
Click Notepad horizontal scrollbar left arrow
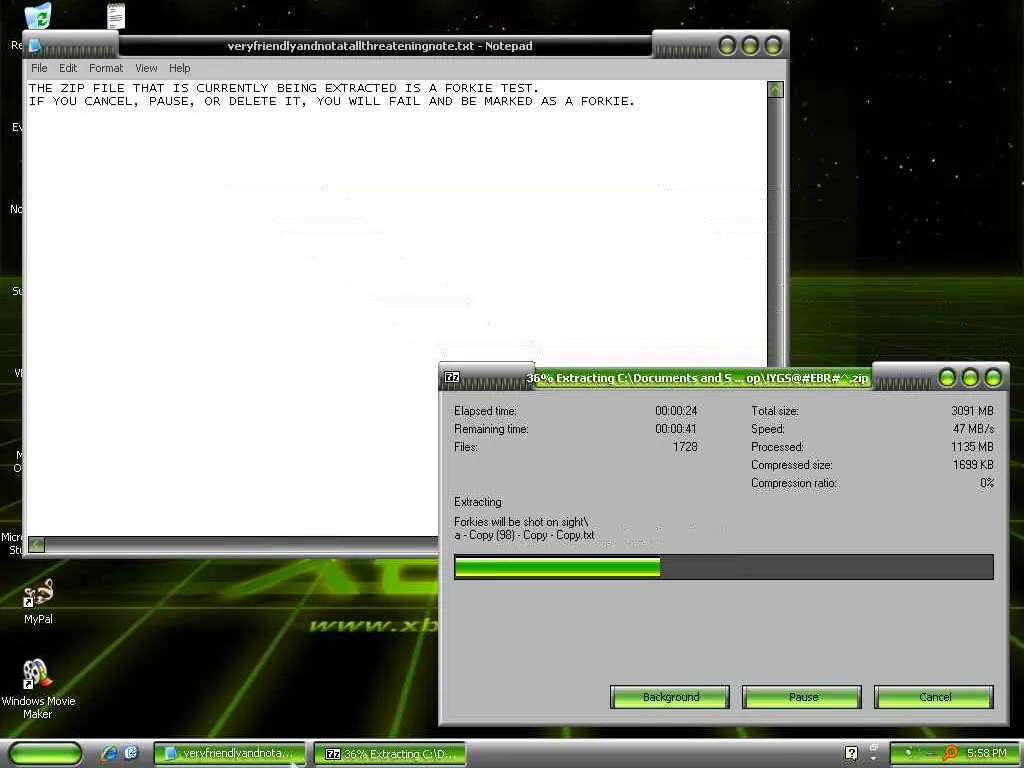(37, 544)
